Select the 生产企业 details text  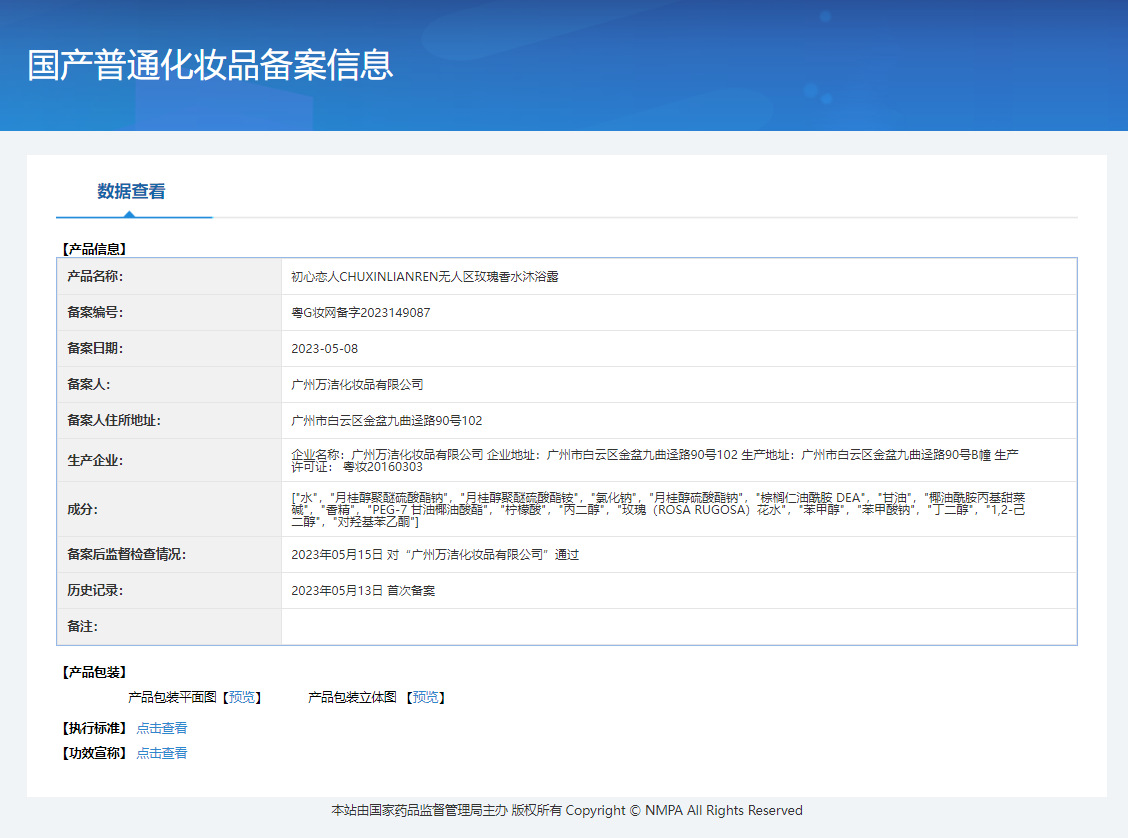655,460
